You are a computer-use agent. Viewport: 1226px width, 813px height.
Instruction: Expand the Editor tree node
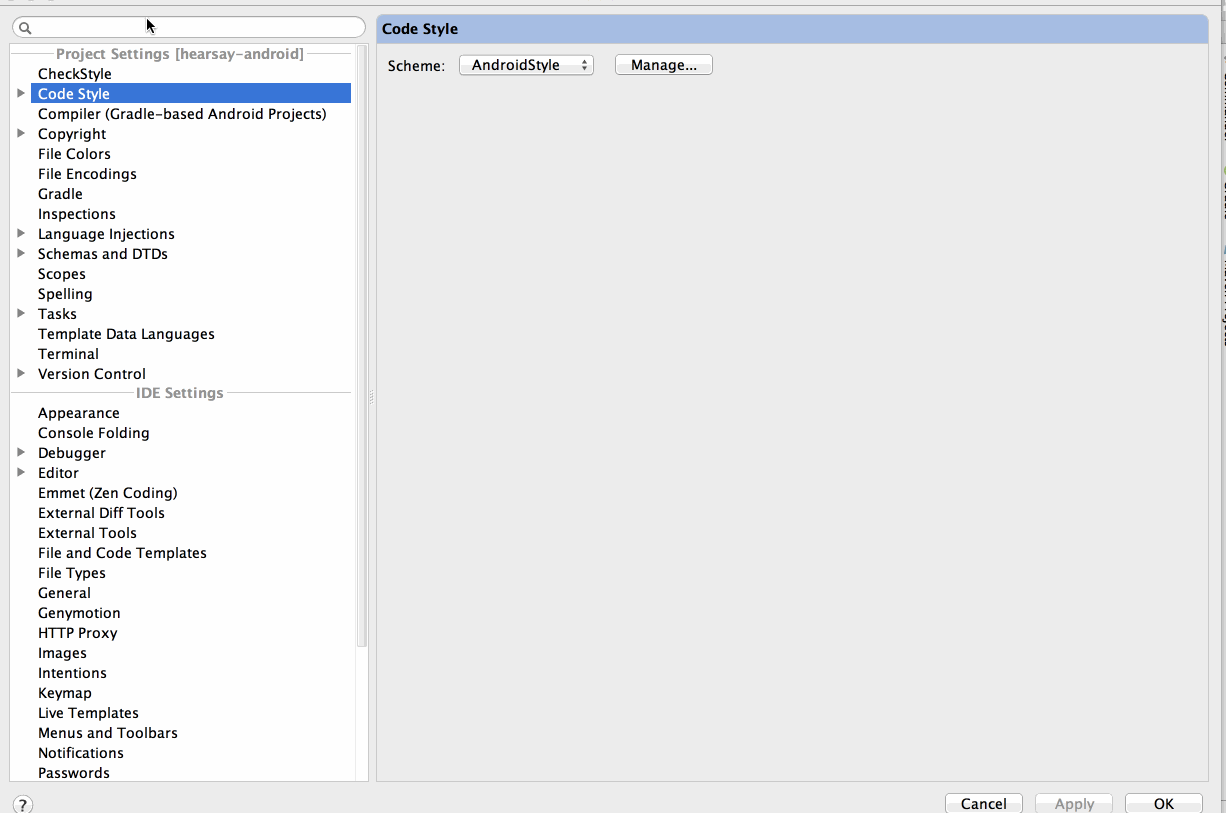click(21, 472)
